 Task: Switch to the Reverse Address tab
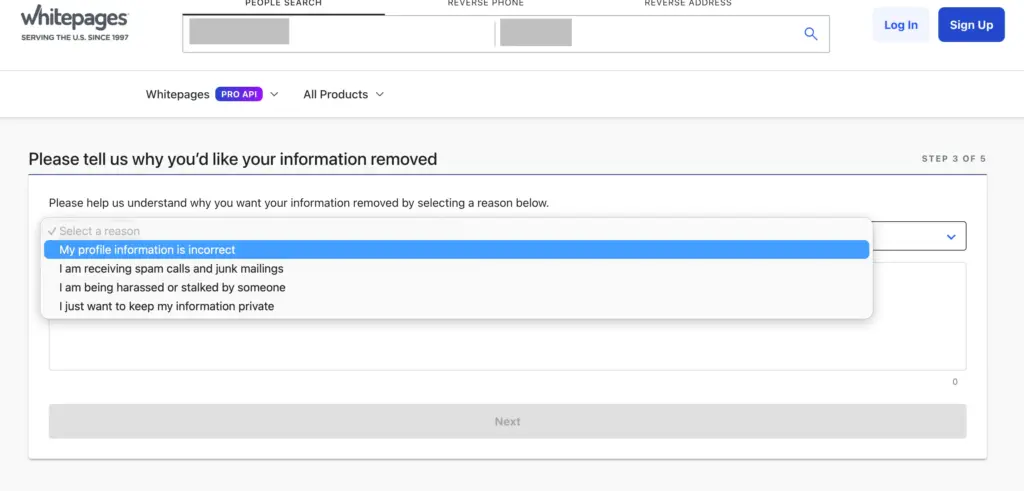coord(688,4)
